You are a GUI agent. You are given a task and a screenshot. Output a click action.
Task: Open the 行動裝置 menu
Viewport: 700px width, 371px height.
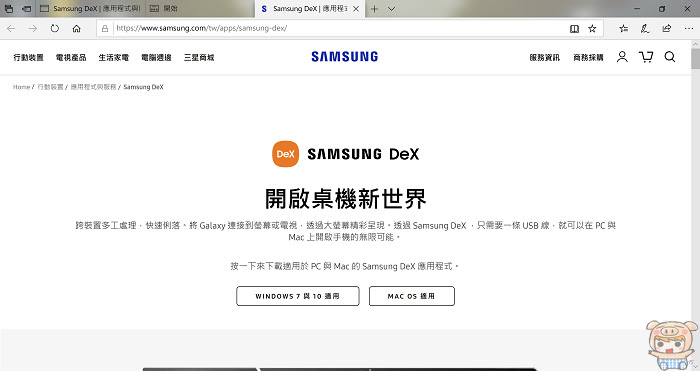(x=29, y=58)
